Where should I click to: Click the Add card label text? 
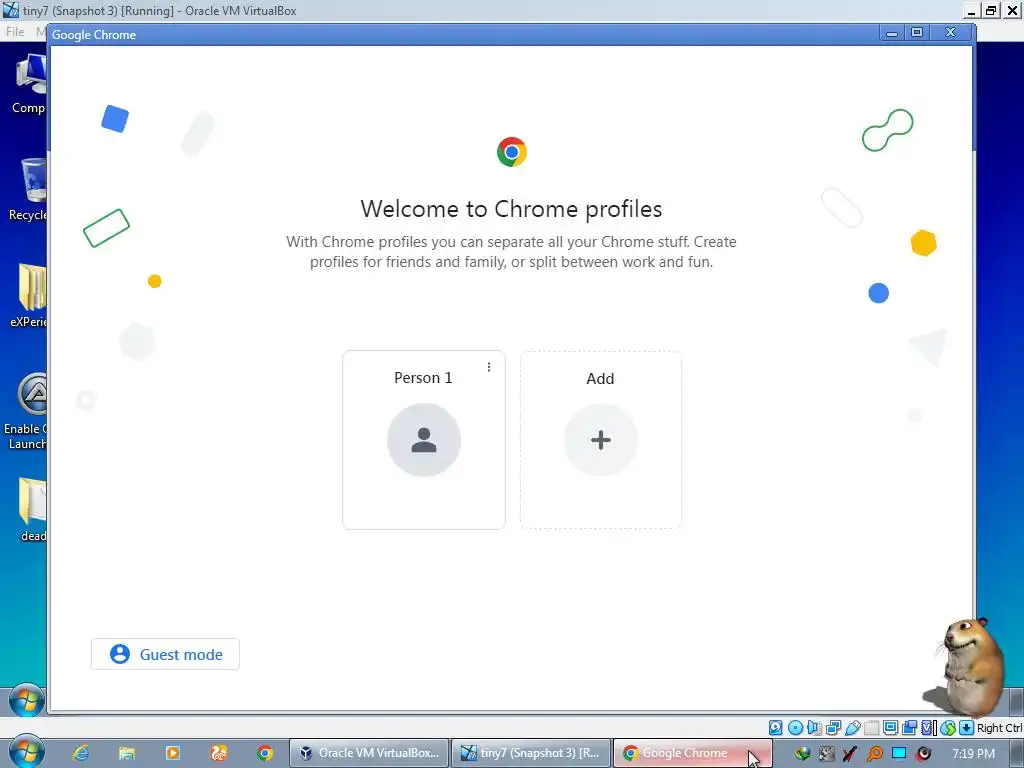click(600, 379)
